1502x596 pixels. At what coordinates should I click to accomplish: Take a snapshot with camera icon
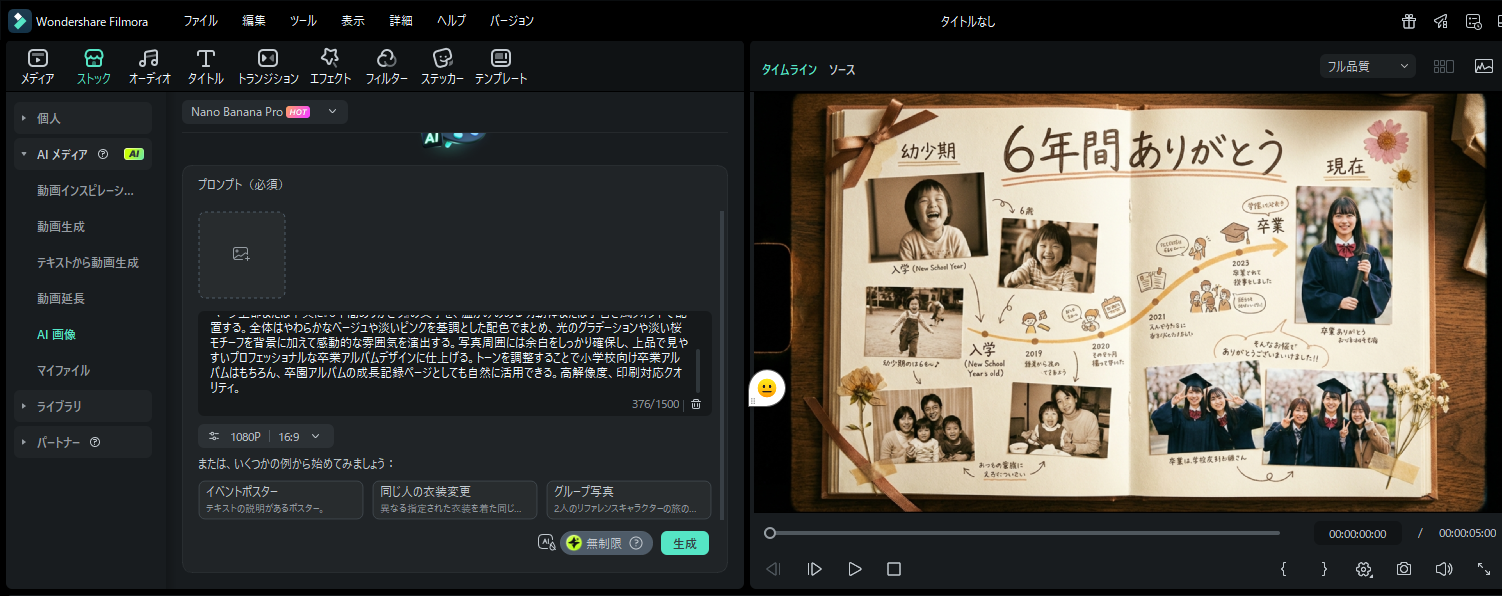(1404, 569)
